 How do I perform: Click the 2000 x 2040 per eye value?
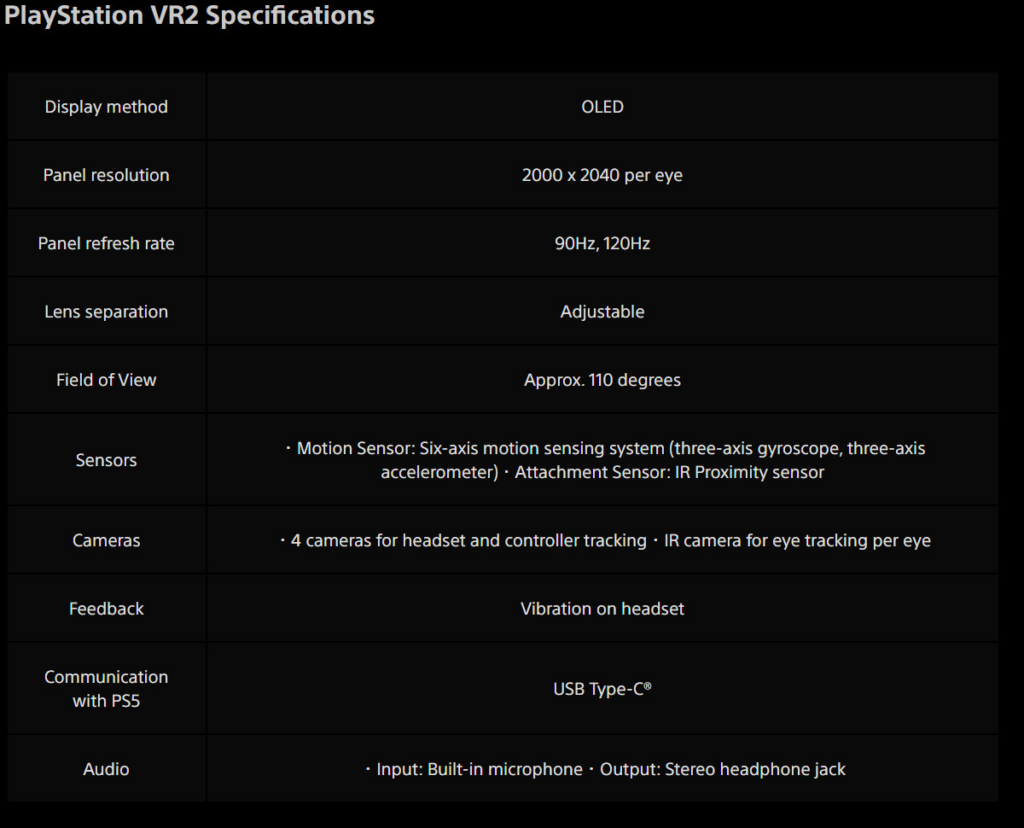pos(602,175)
